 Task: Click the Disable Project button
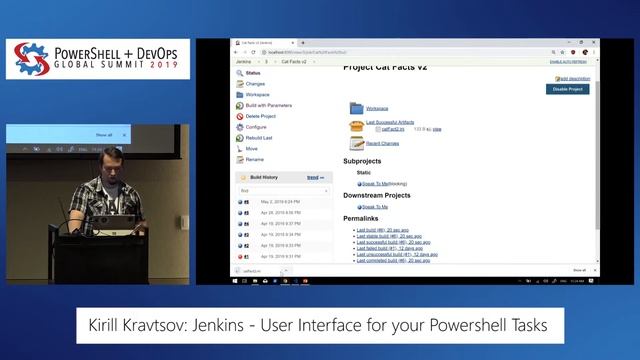[x=567, y=89]
